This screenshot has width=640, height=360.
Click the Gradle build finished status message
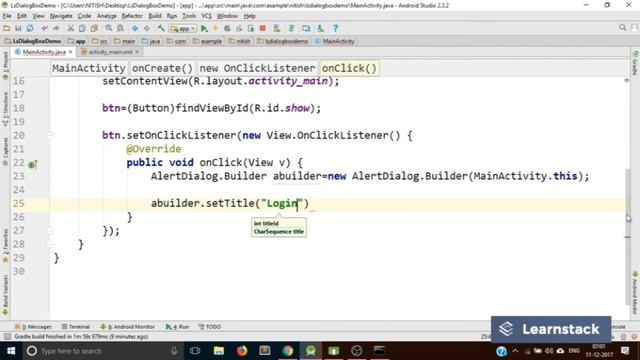tap(81, 337)
